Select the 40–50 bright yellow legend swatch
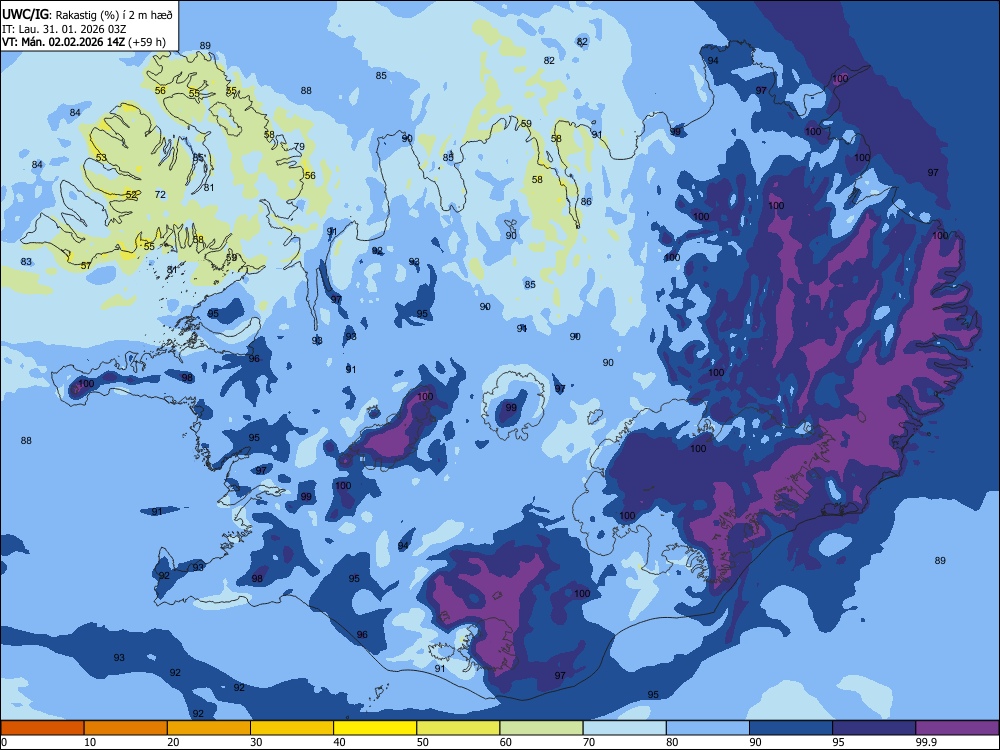This screenshot has width=1000, height=750. [x=375, y=728]
